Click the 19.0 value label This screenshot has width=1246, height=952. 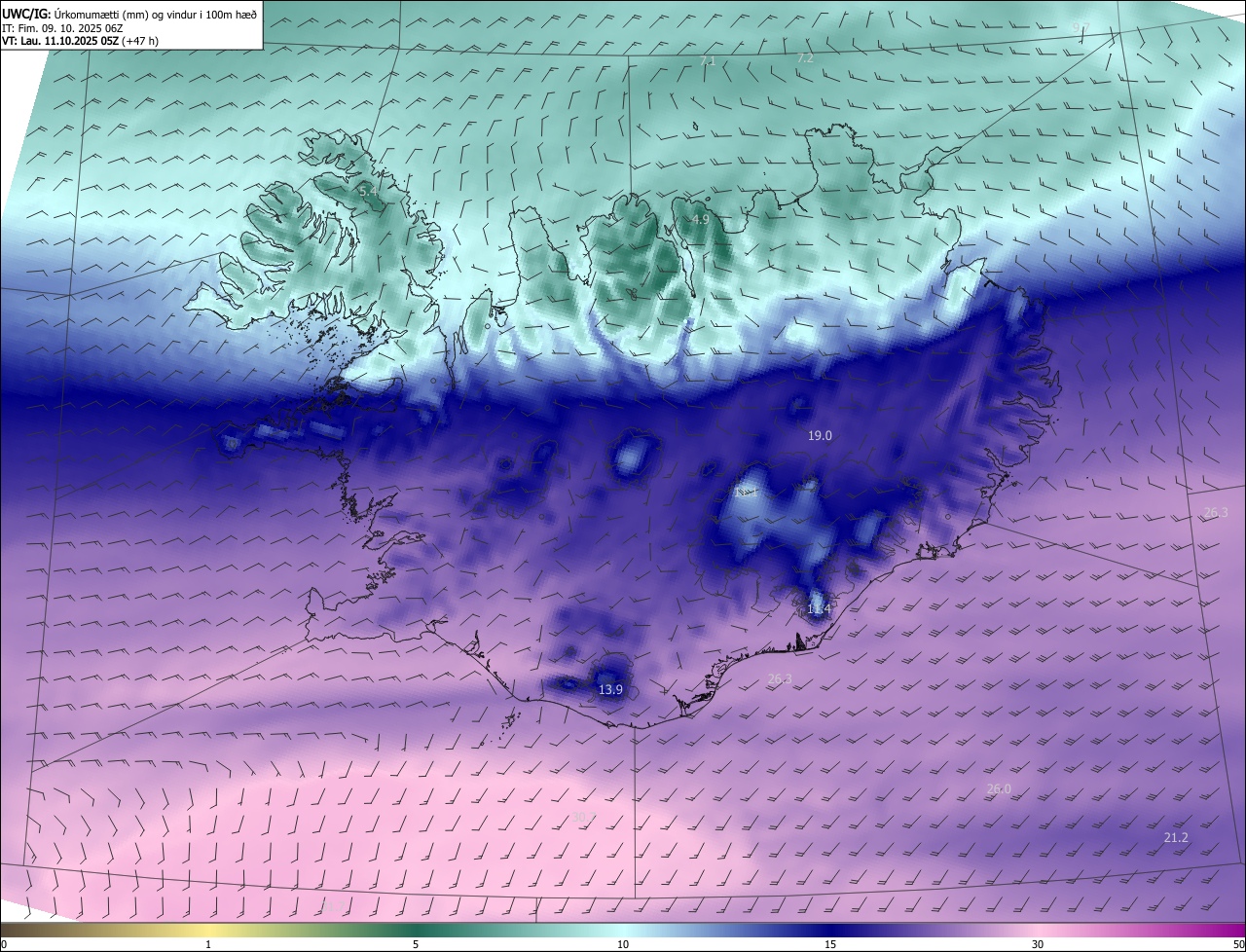tap(820, 436)
